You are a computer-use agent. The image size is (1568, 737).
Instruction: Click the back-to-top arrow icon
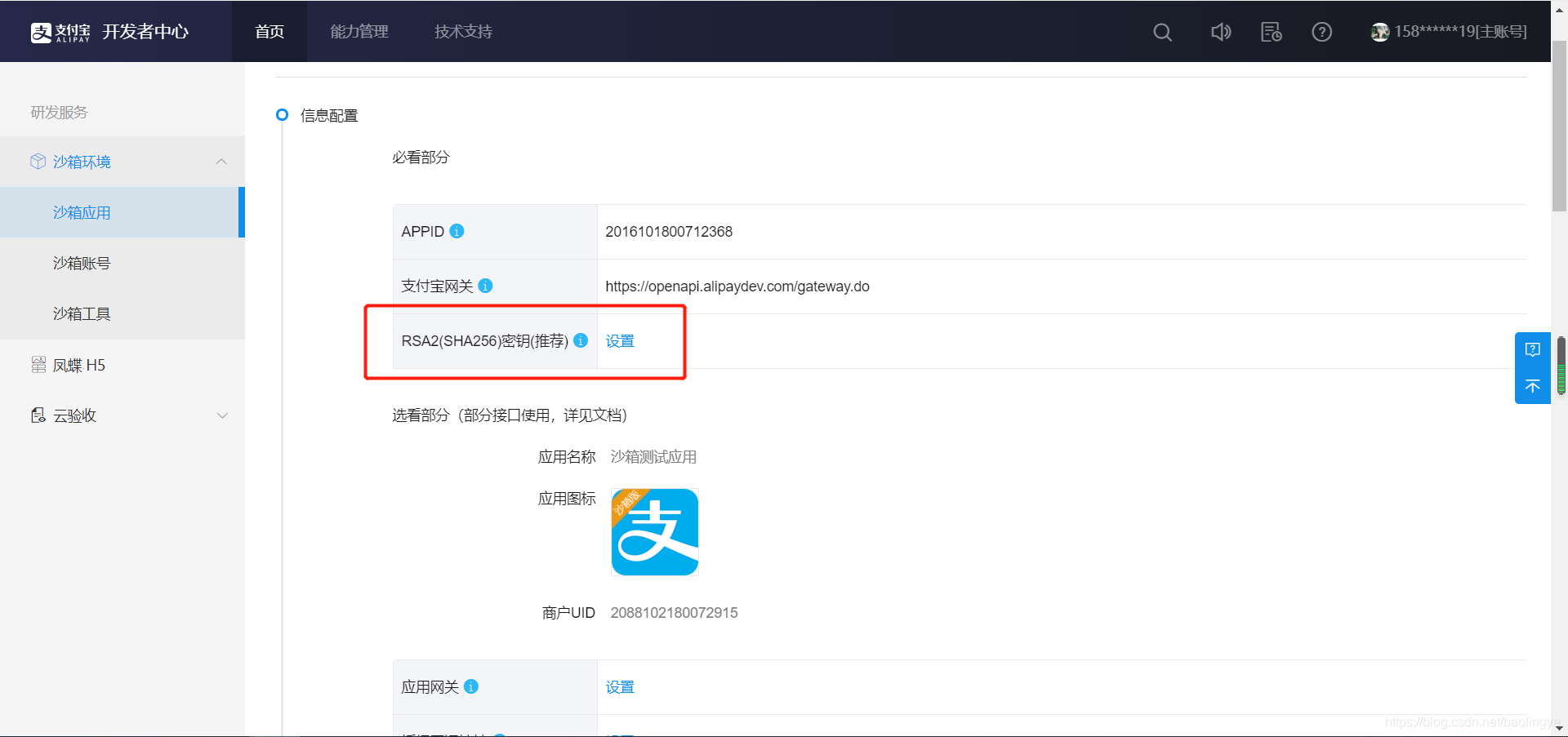pyautogui.click(x=1533, y=387)
